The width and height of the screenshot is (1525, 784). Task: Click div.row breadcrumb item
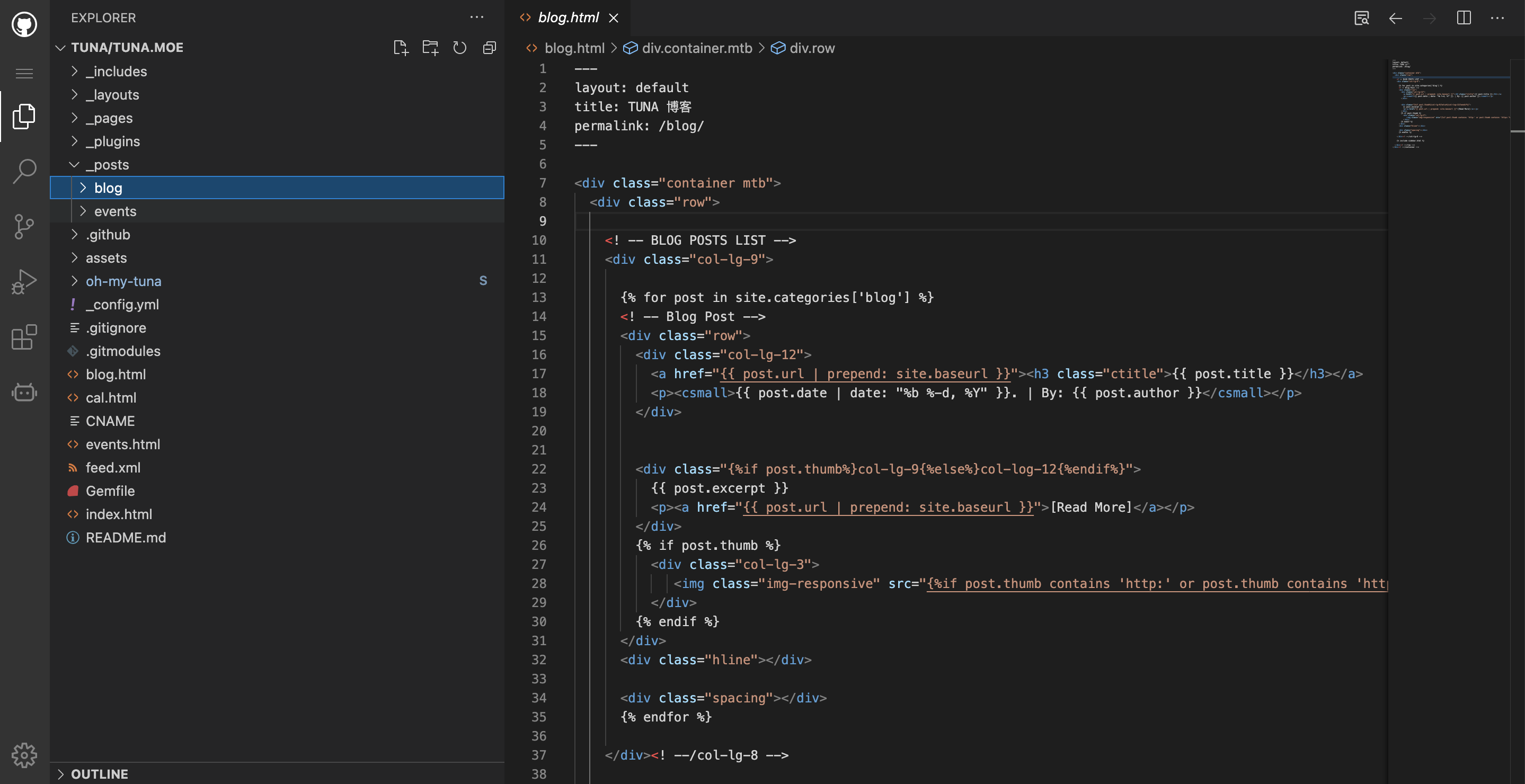coord(812,48)
